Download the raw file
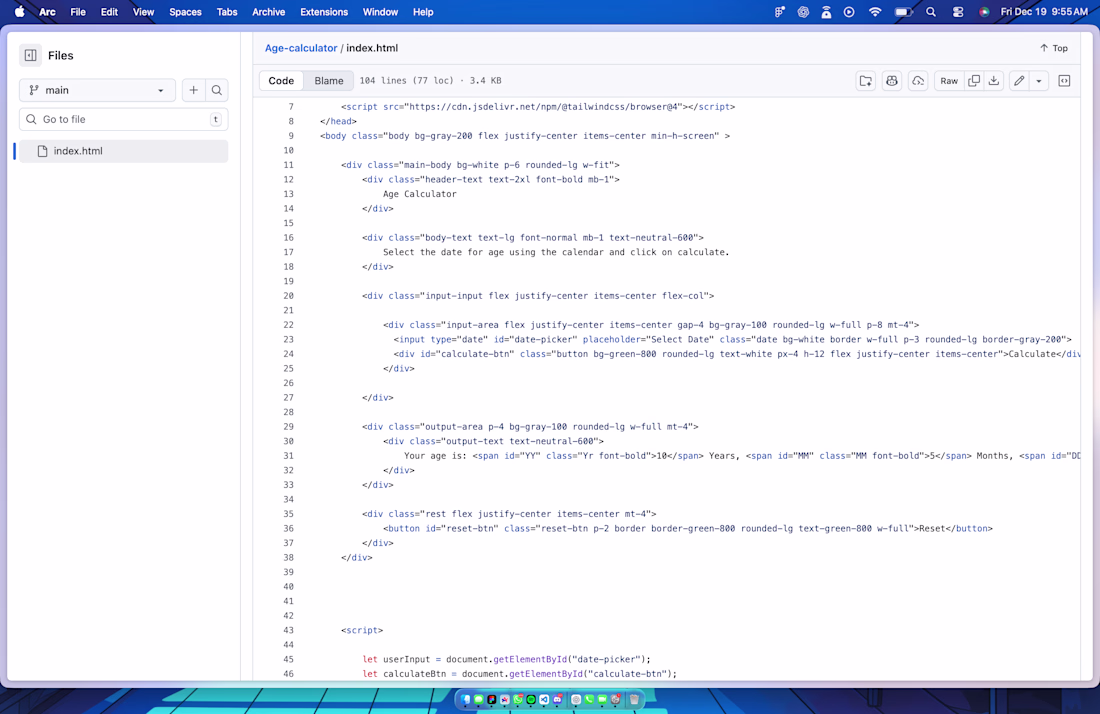Image resolution: width=1100 pixels, height=714 pixels. tap(994, 81)
